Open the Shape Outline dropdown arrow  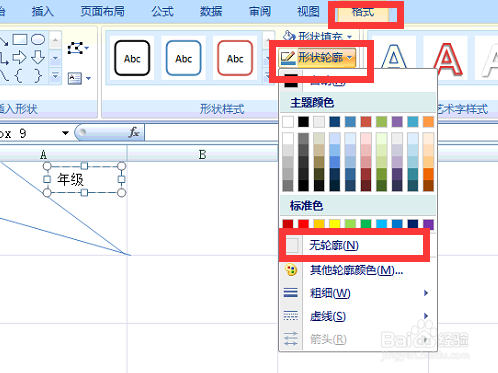(x=349, y=58)
